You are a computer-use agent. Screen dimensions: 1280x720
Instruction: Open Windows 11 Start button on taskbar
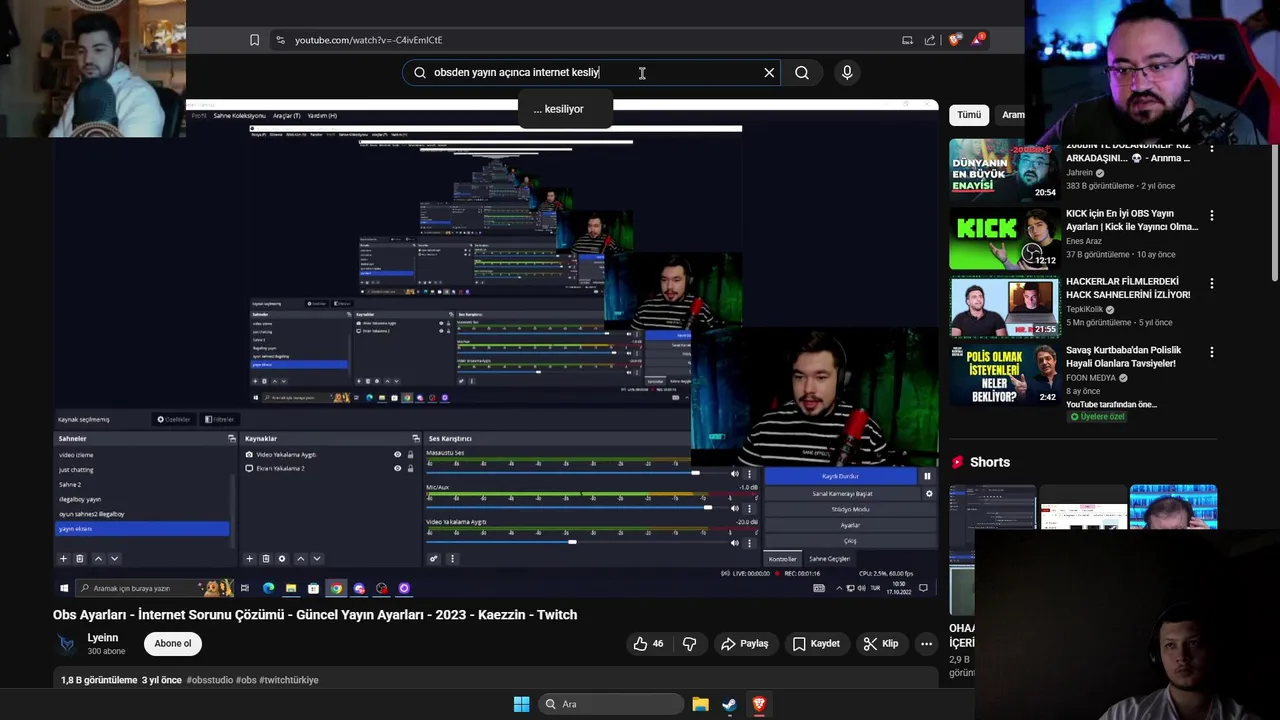point(521,704)
